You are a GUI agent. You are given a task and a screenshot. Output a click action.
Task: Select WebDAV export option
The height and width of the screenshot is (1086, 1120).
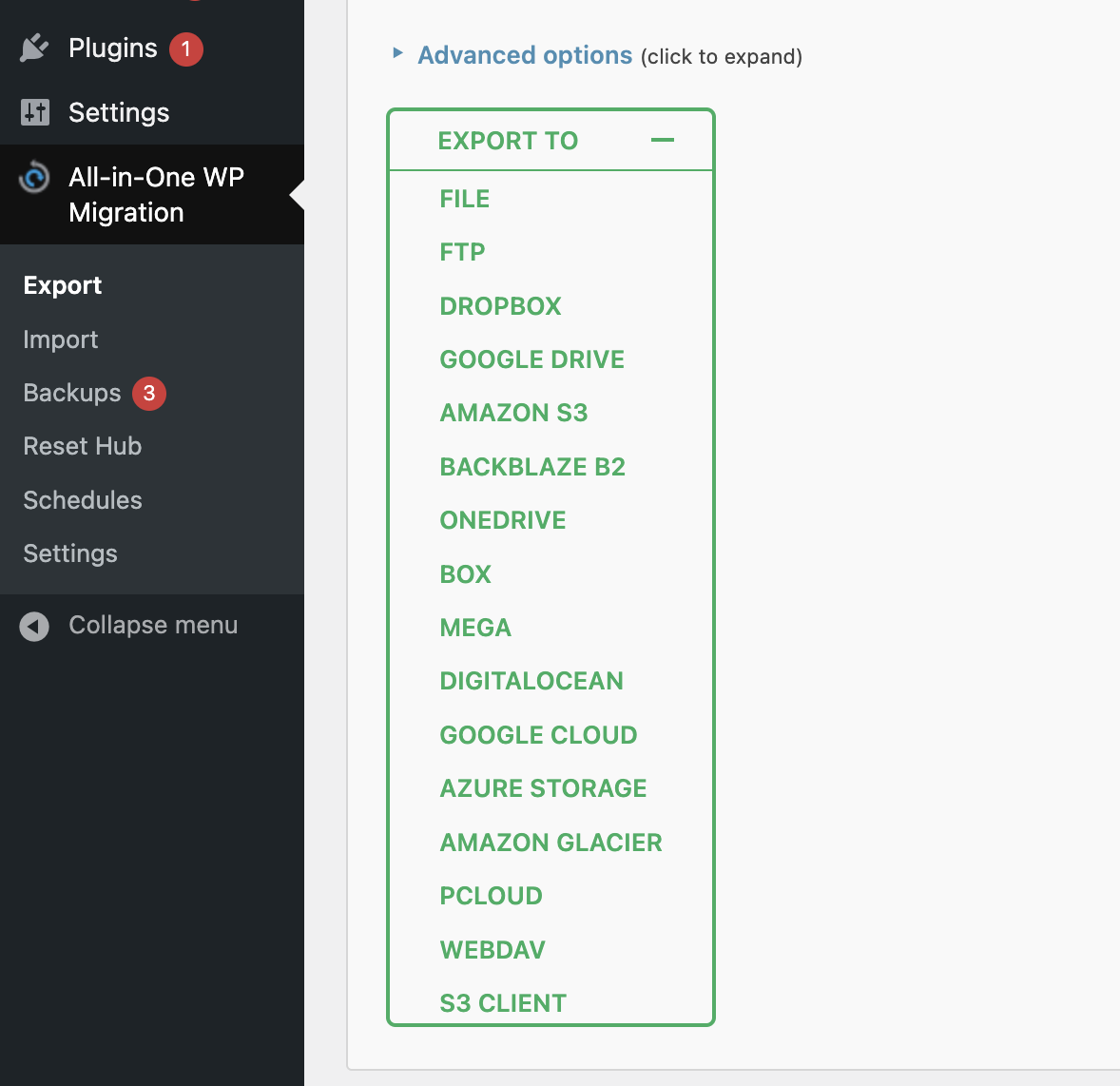[x=492, y=950]
